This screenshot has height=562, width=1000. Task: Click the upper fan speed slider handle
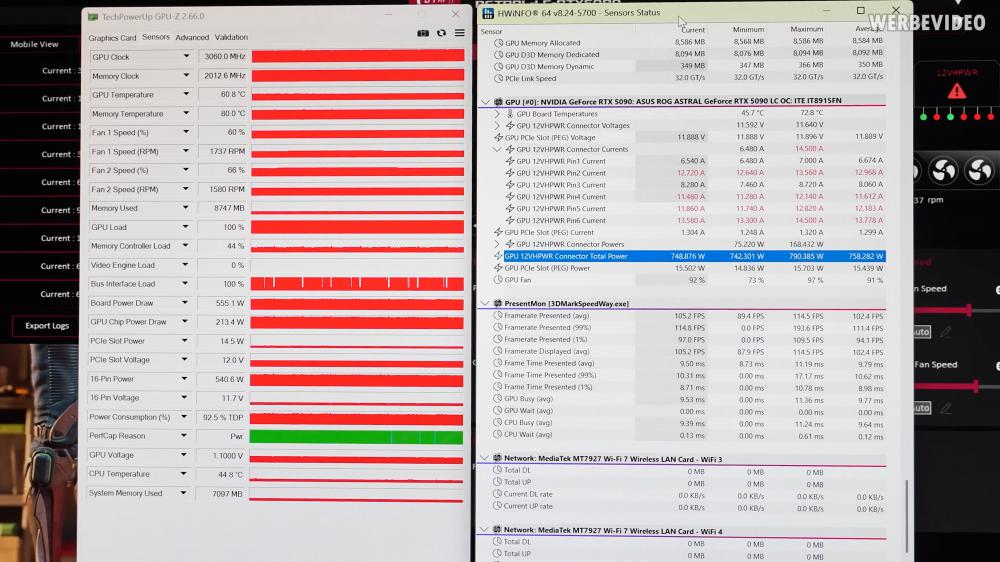[x=969, y=311]
